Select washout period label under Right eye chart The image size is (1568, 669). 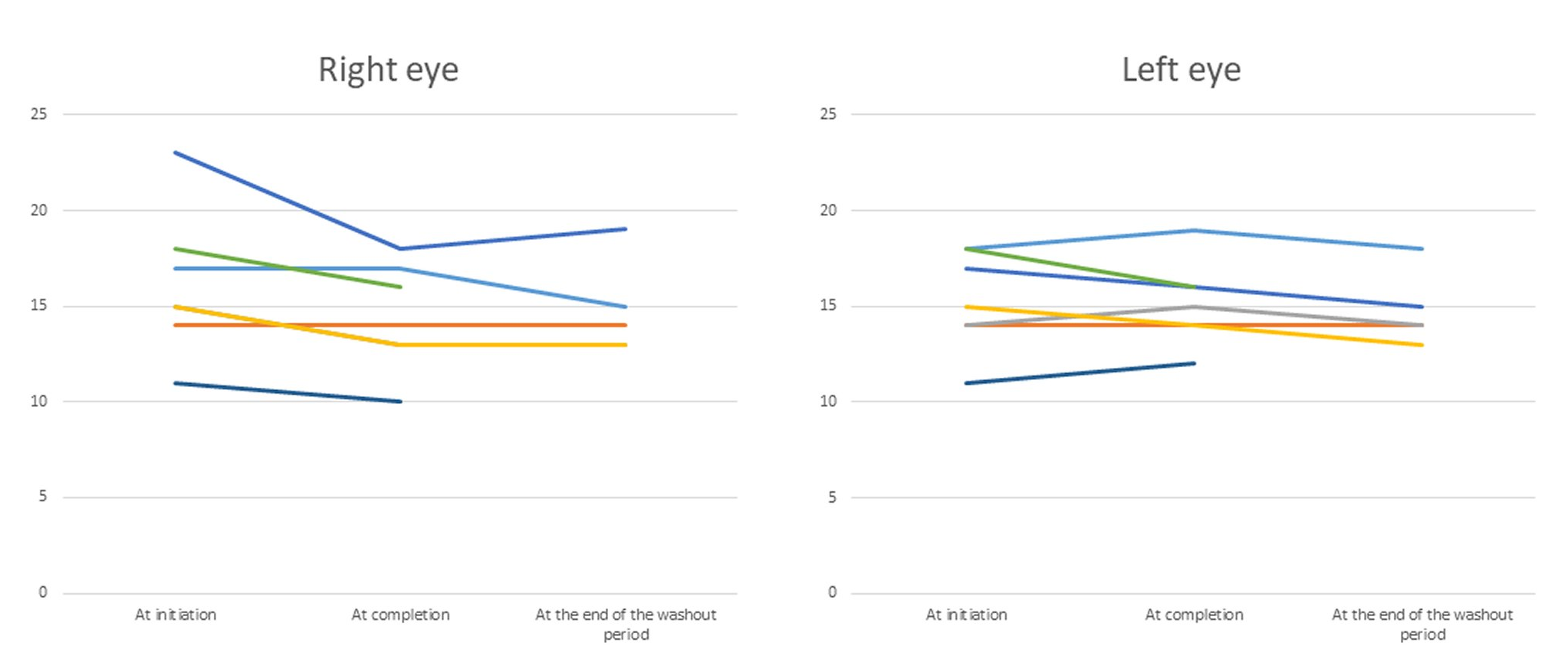click(626, 624)
